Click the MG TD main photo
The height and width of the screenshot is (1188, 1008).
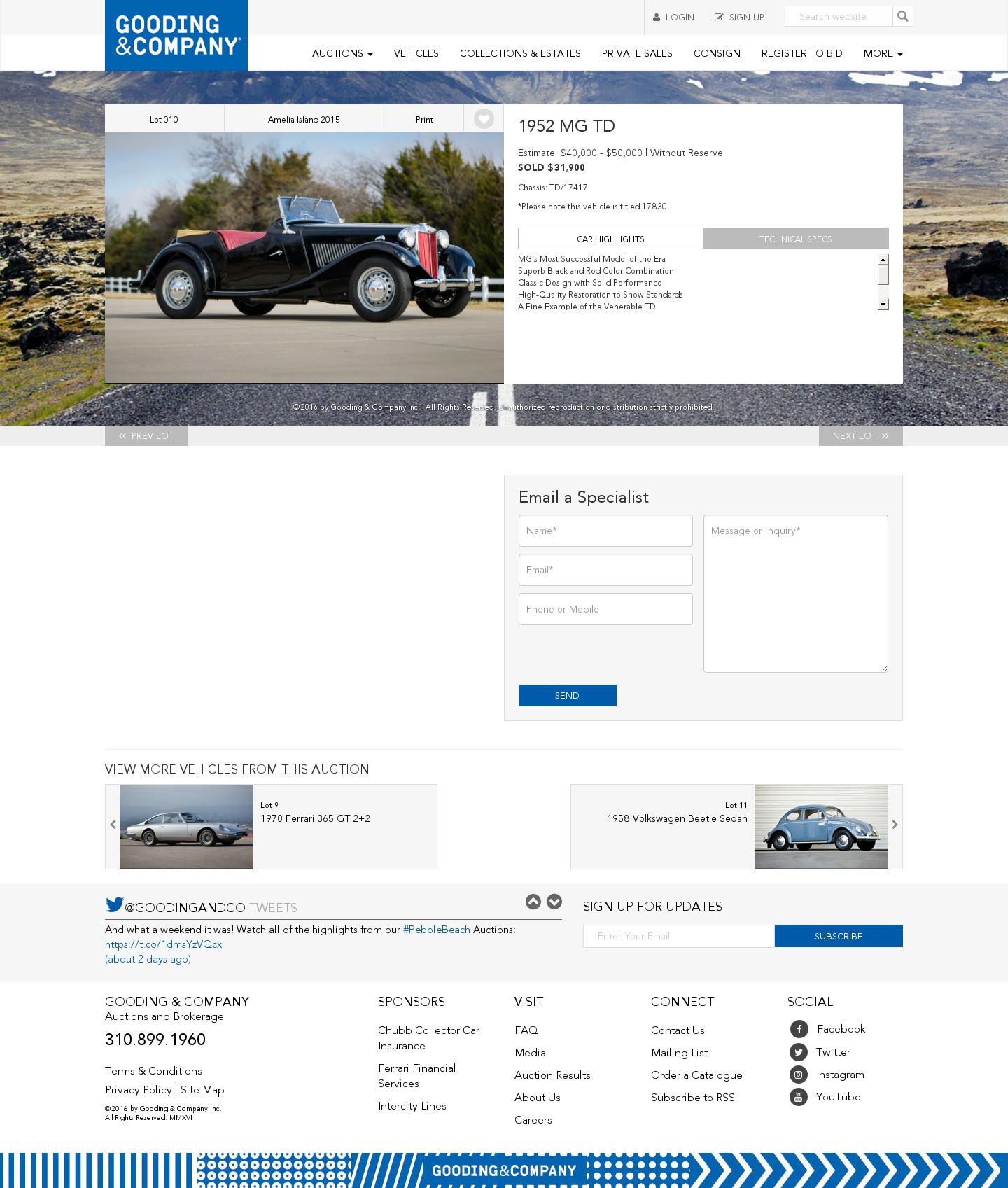pyautogui.click(x=304, y=258)
